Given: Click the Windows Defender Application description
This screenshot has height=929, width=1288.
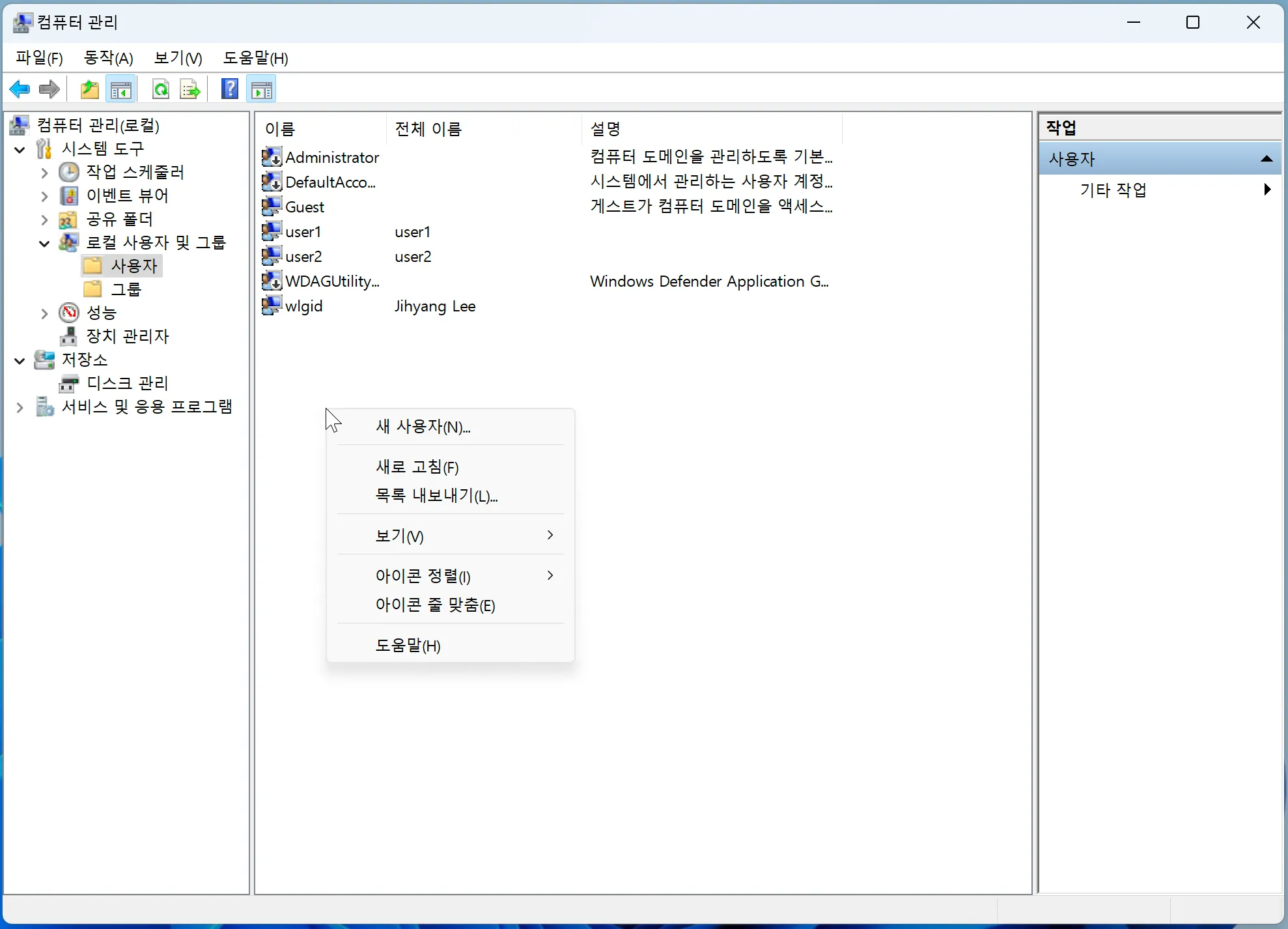Looking at the screenshot, I should click(x=709, y=281).
